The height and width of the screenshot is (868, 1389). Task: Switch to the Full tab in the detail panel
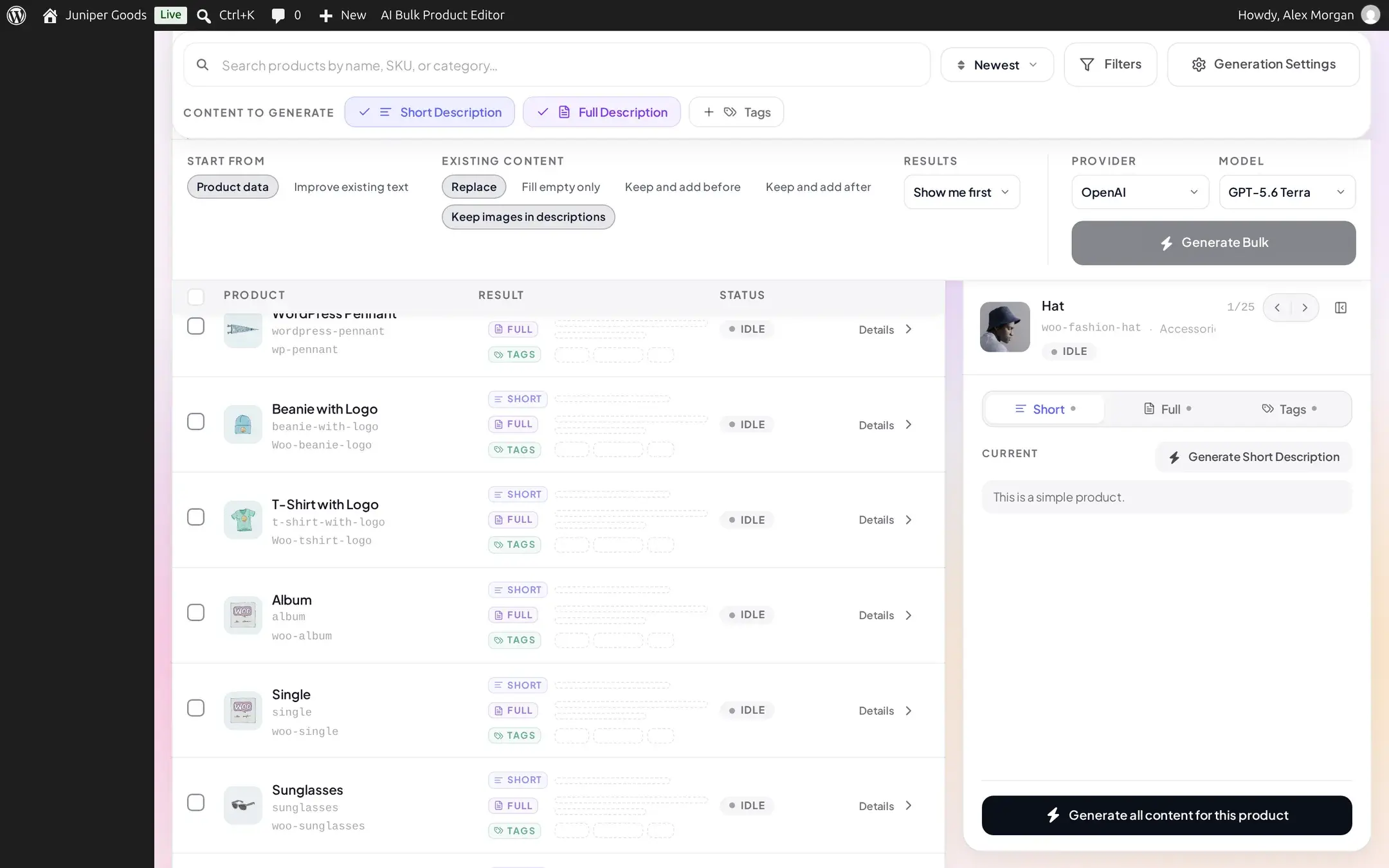[x=1167, y=409]
